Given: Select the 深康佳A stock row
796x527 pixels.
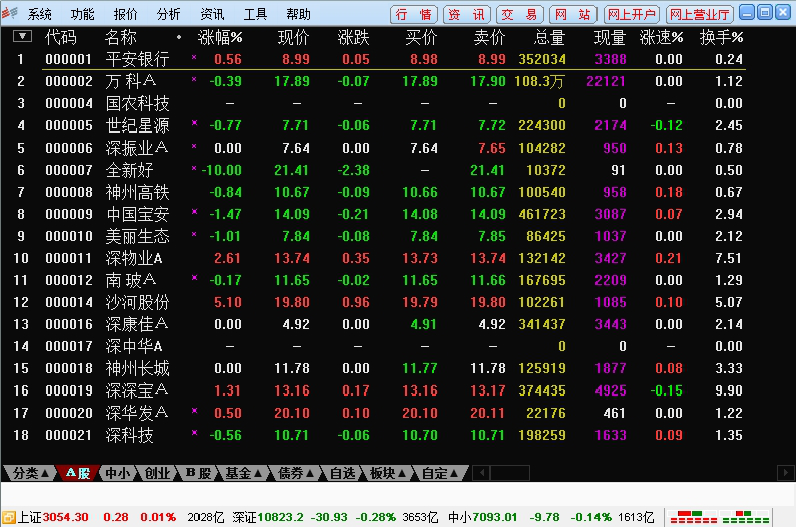Looking at the screenshot, I should coord(379,324).
